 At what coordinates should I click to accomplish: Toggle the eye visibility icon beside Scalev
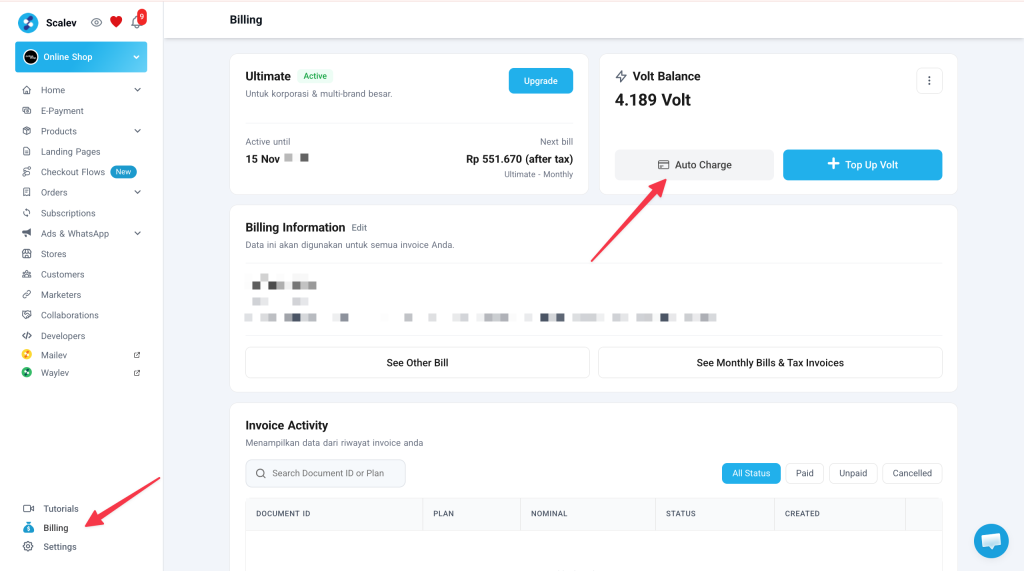coord(97,22)
